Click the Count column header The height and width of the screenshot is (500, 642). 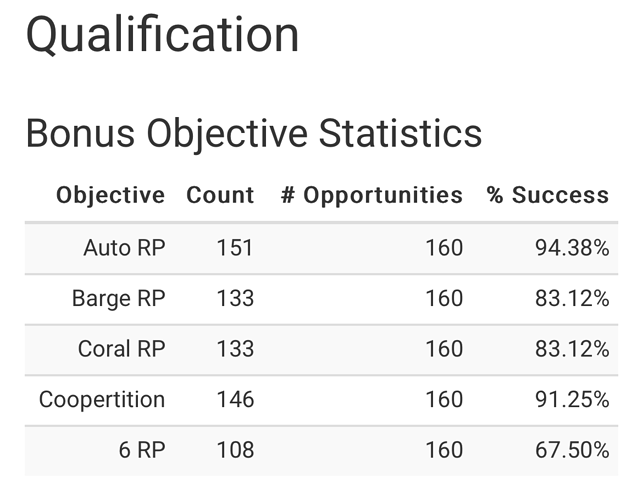(x=220, y=195)
